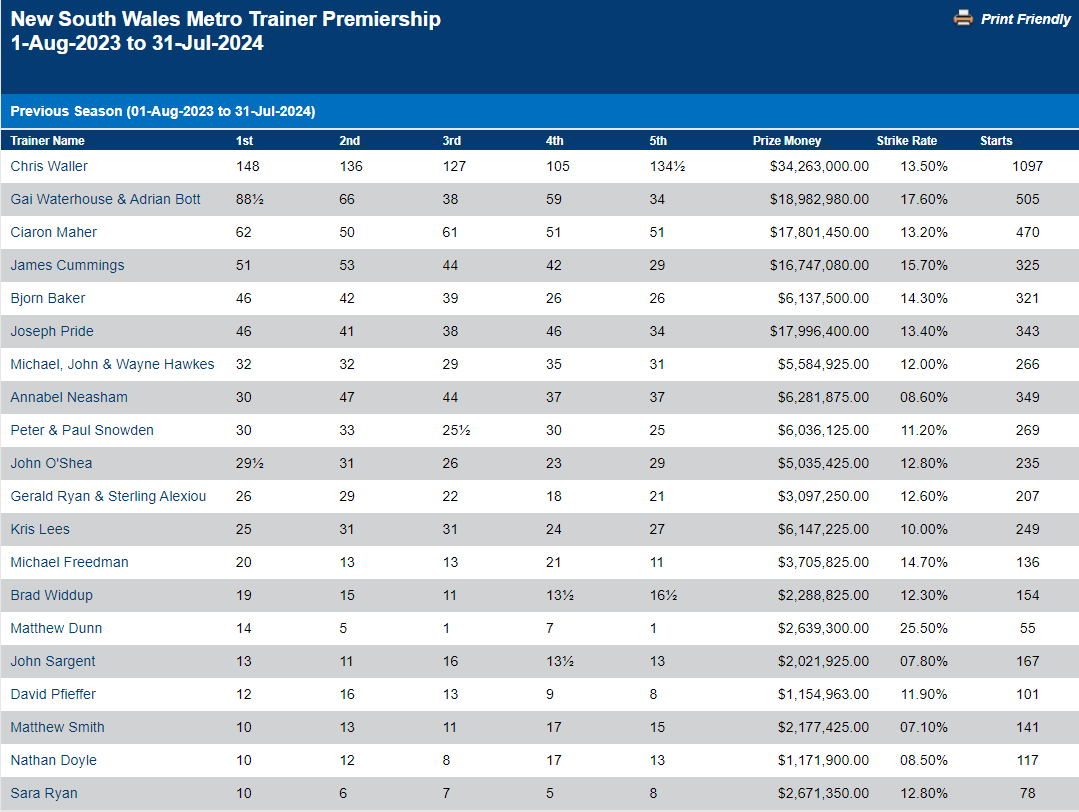Select Gai Waterhouse & Adrian Bott link
Image resolution: width=1079 pixels, height=812 pixels.
point(105,199)
